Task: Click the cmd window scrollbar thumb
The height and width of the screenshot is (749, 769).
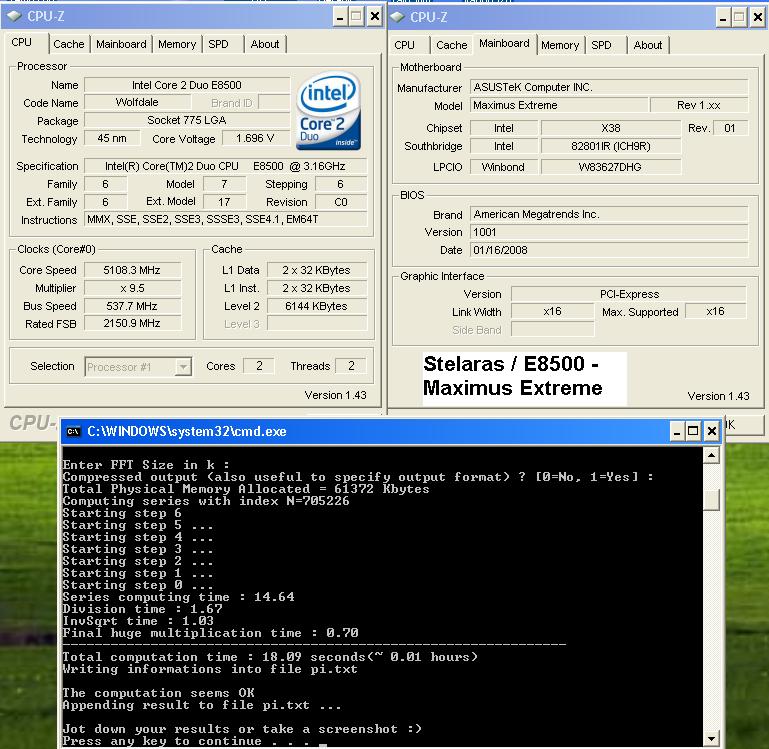Action: [x=711, y=500]
